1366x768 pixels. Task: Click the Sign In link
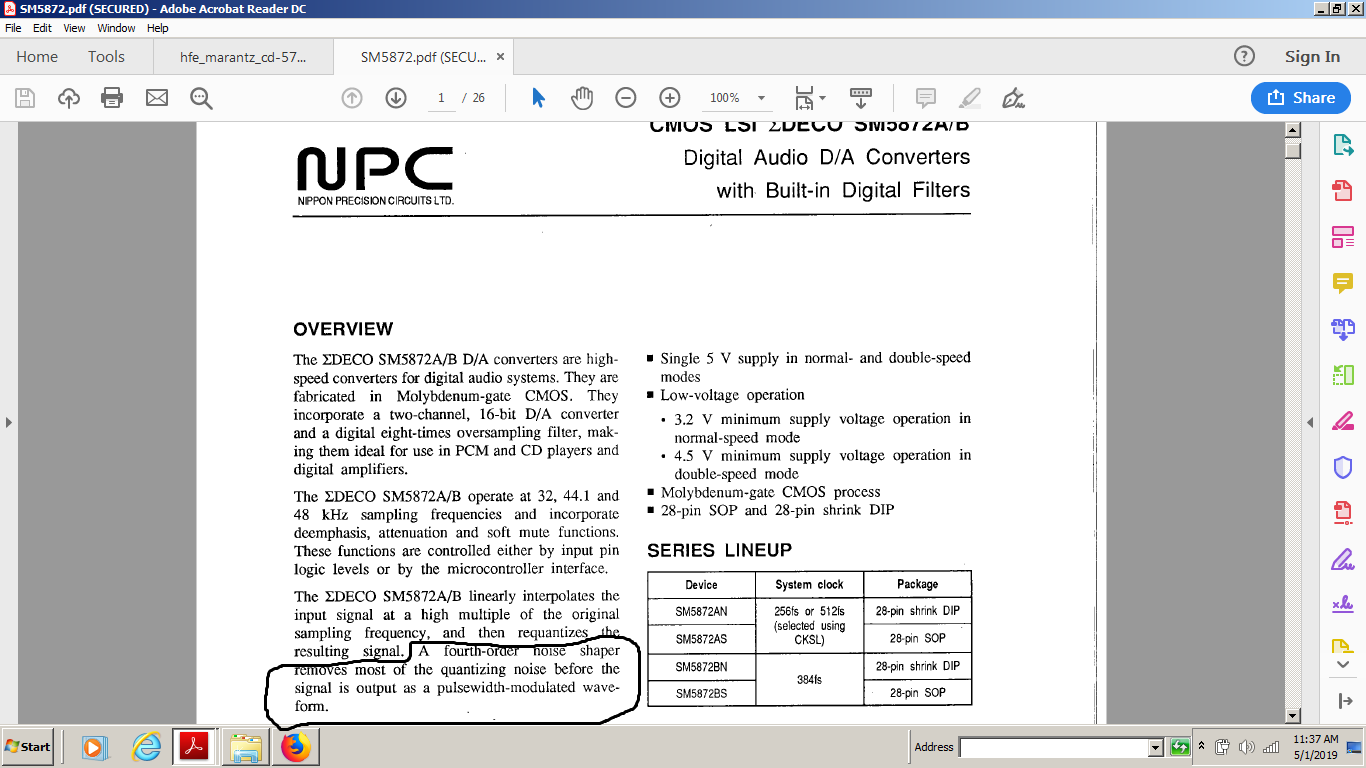coord(1312,57)
